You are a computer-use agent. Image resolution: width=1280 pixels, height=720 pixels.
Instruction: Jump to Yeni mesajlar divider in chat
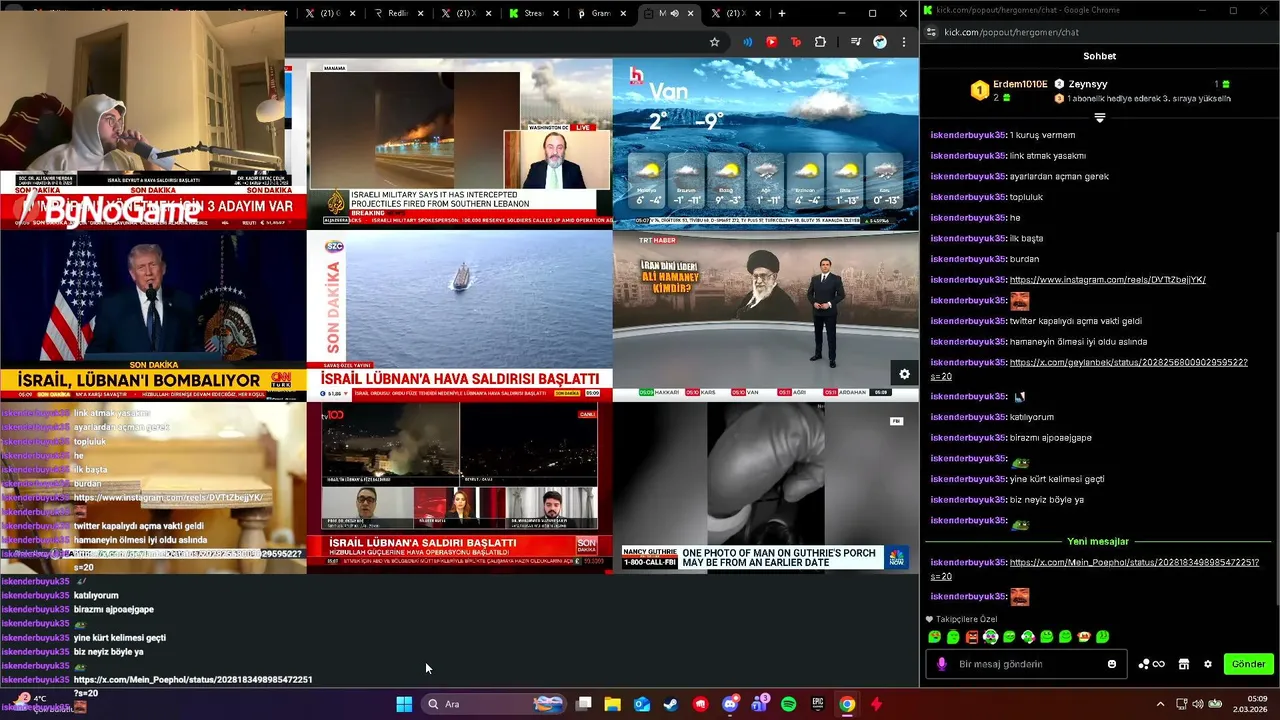click(1098, 541)
